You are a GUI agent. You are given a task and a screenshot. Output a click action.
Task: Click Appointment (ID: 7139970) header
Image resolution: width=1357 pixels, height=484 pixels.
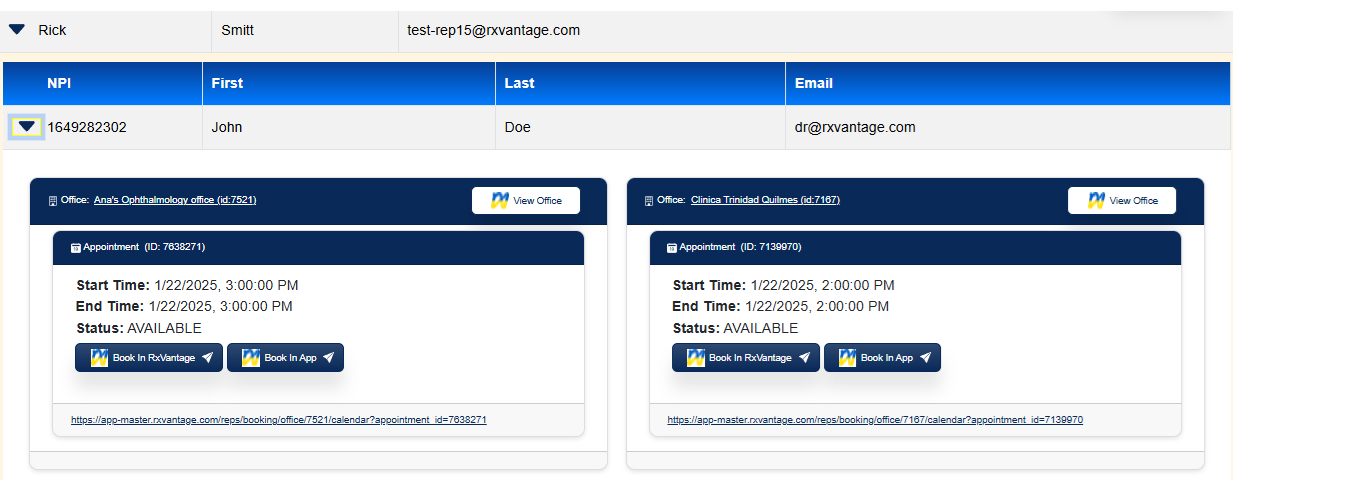click(915, 247)
